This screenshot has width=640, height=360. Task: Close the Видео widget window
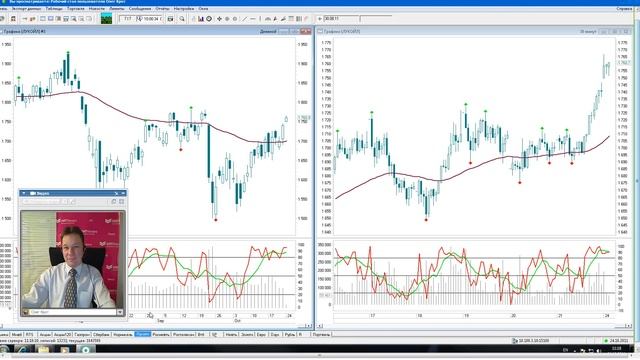(x=123, y=193)
